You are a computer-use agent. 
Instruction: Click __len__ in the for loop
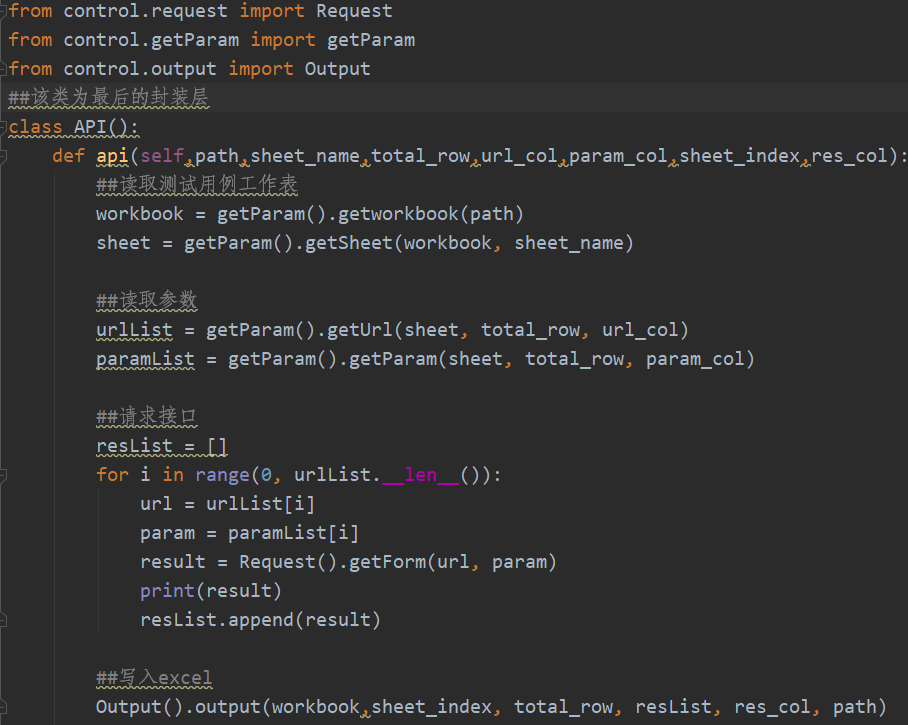click(x=420, y=475)
